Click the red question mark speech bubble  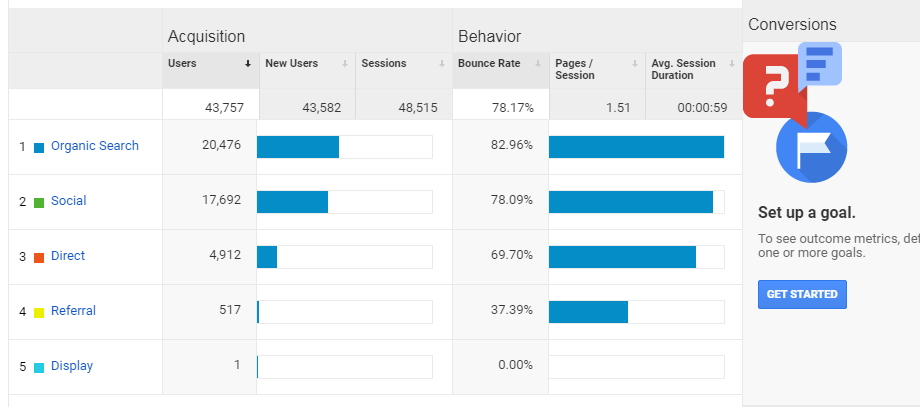771,87
